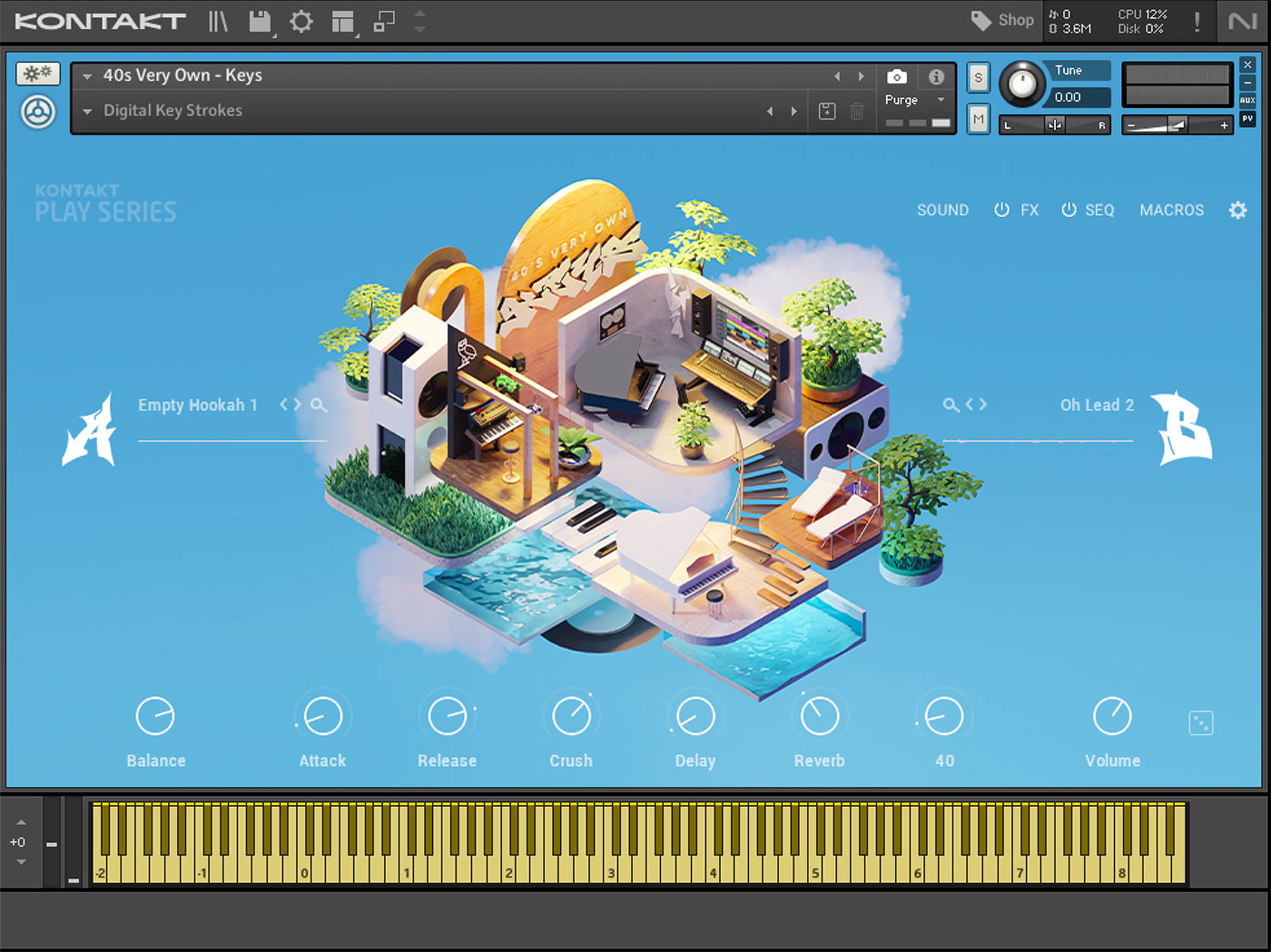Select previous snapshot arrow
1271x952 pixels.
tap(770, 111)
